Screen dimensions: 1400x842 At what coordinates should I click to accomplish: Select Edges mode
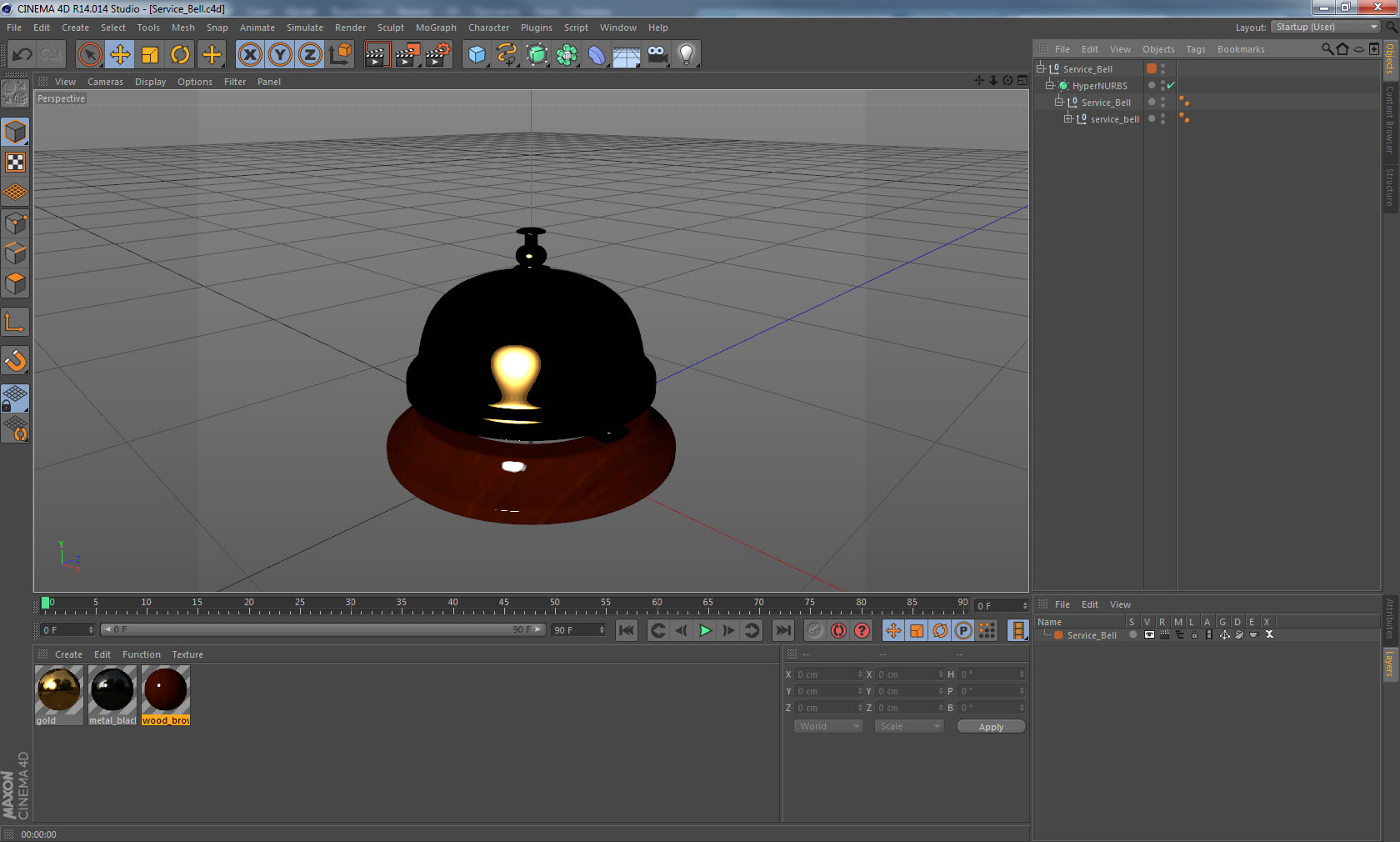click(x=15, y=253)
